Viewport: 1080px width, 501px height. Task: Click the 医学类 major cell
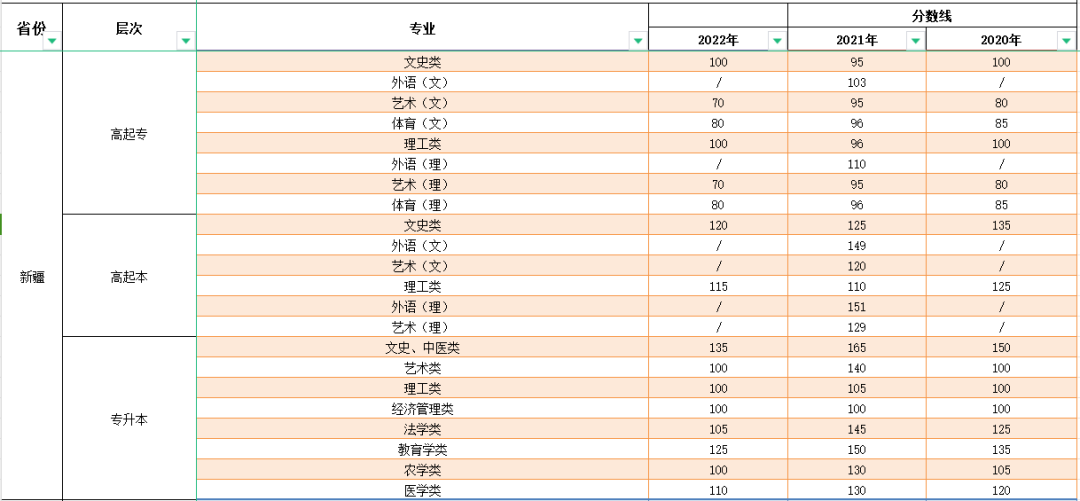[x=422, y=490]
